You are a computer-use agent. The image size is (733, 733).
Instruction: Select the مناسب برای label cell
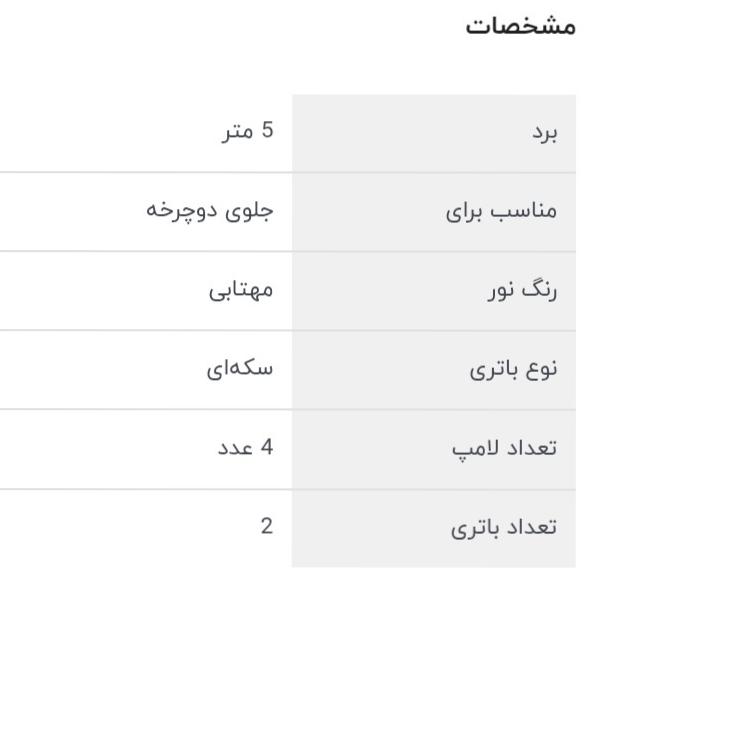click(433, 212)
